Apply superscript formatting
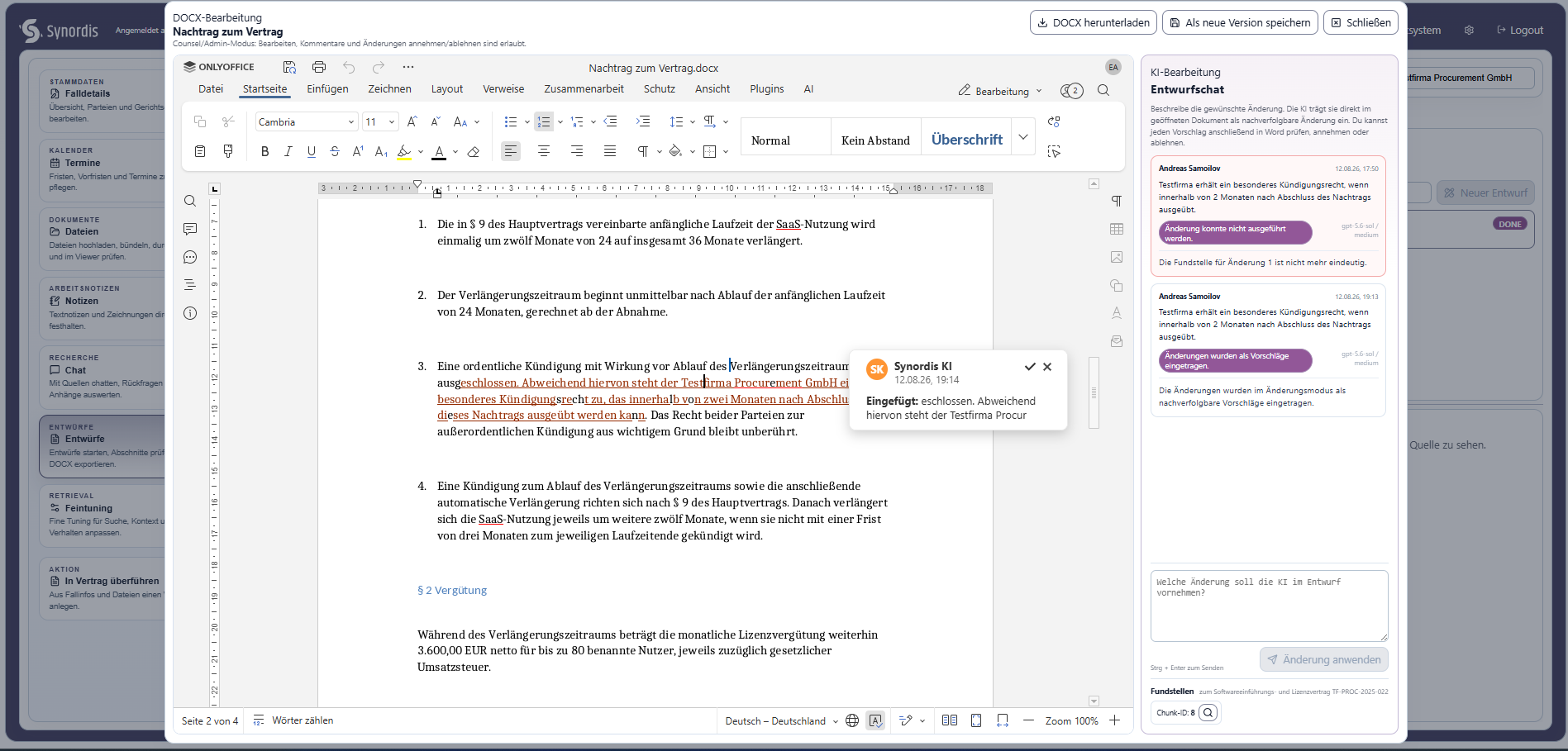Viewport: 1568px width, 751px height. (x=358, y=151)
